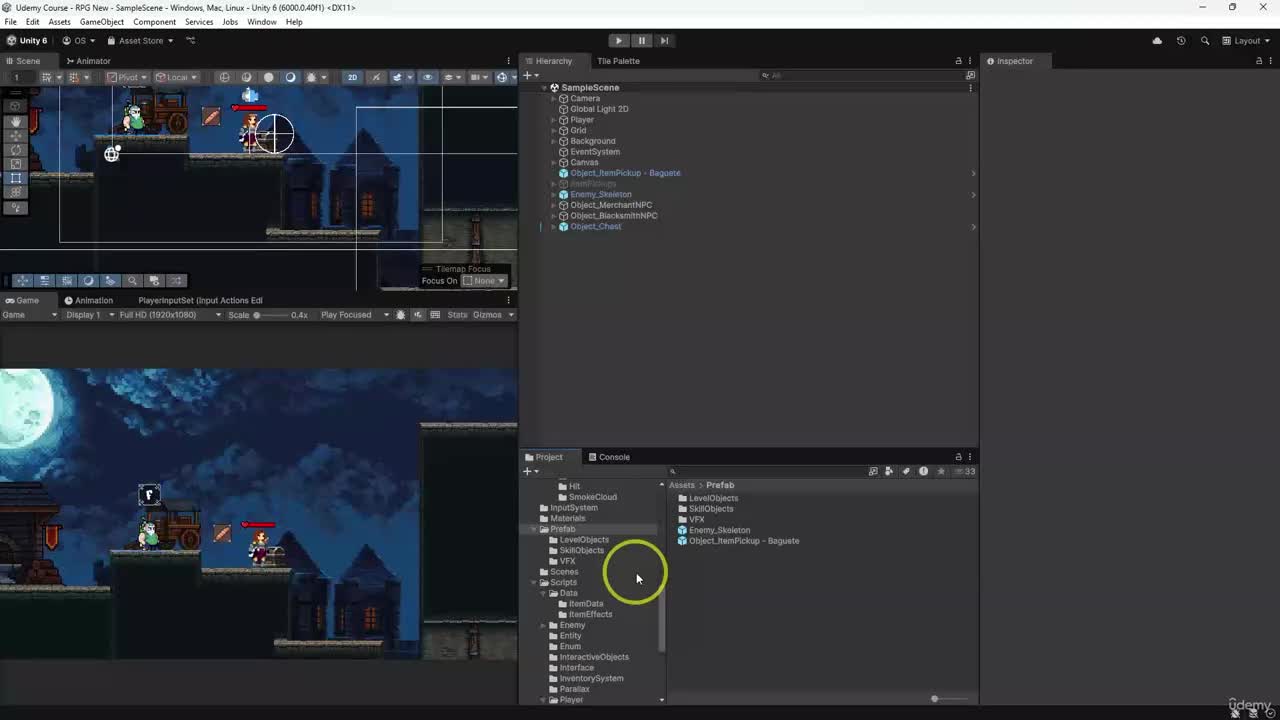Click the Project favorites star icon

coord(941,471)
